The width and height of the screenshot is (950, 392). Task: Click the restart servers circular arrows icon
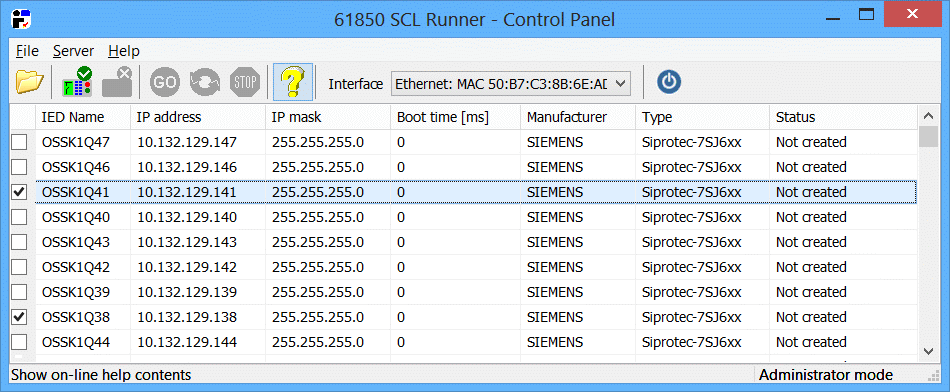point(205,82)
